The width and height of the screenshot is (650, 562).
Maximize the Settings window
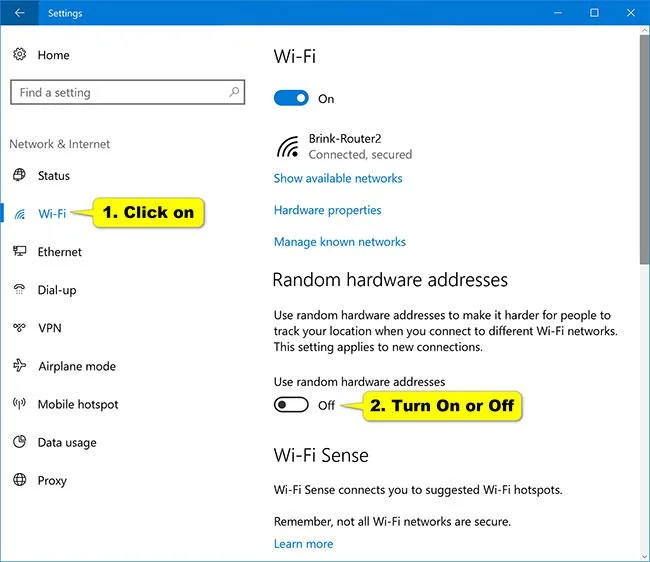[x=594, y=13]
